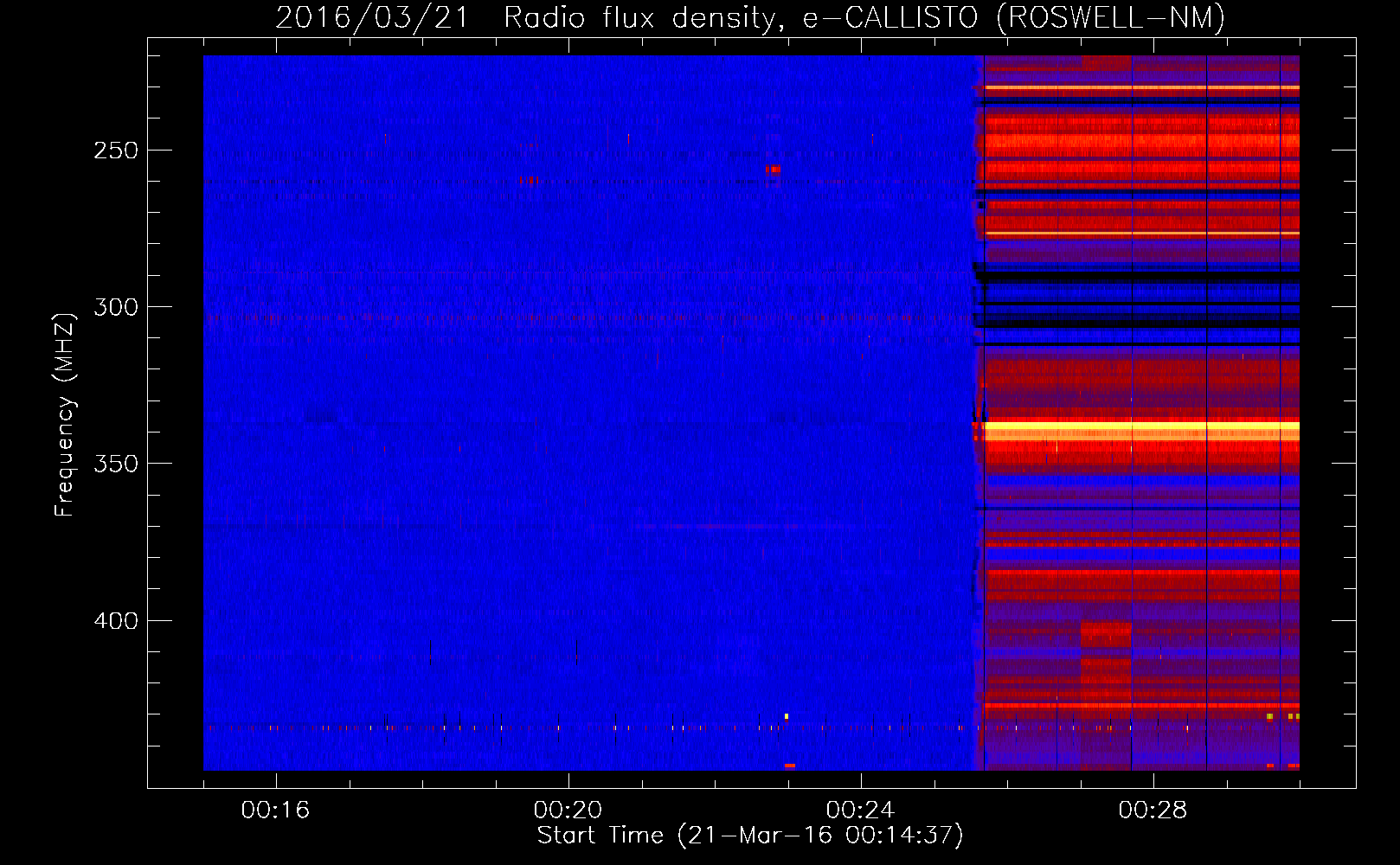Click the "Frequency (MHZ)" axis label
Viewport: 1400px width, 865px height.
click(x=65, y=414)
